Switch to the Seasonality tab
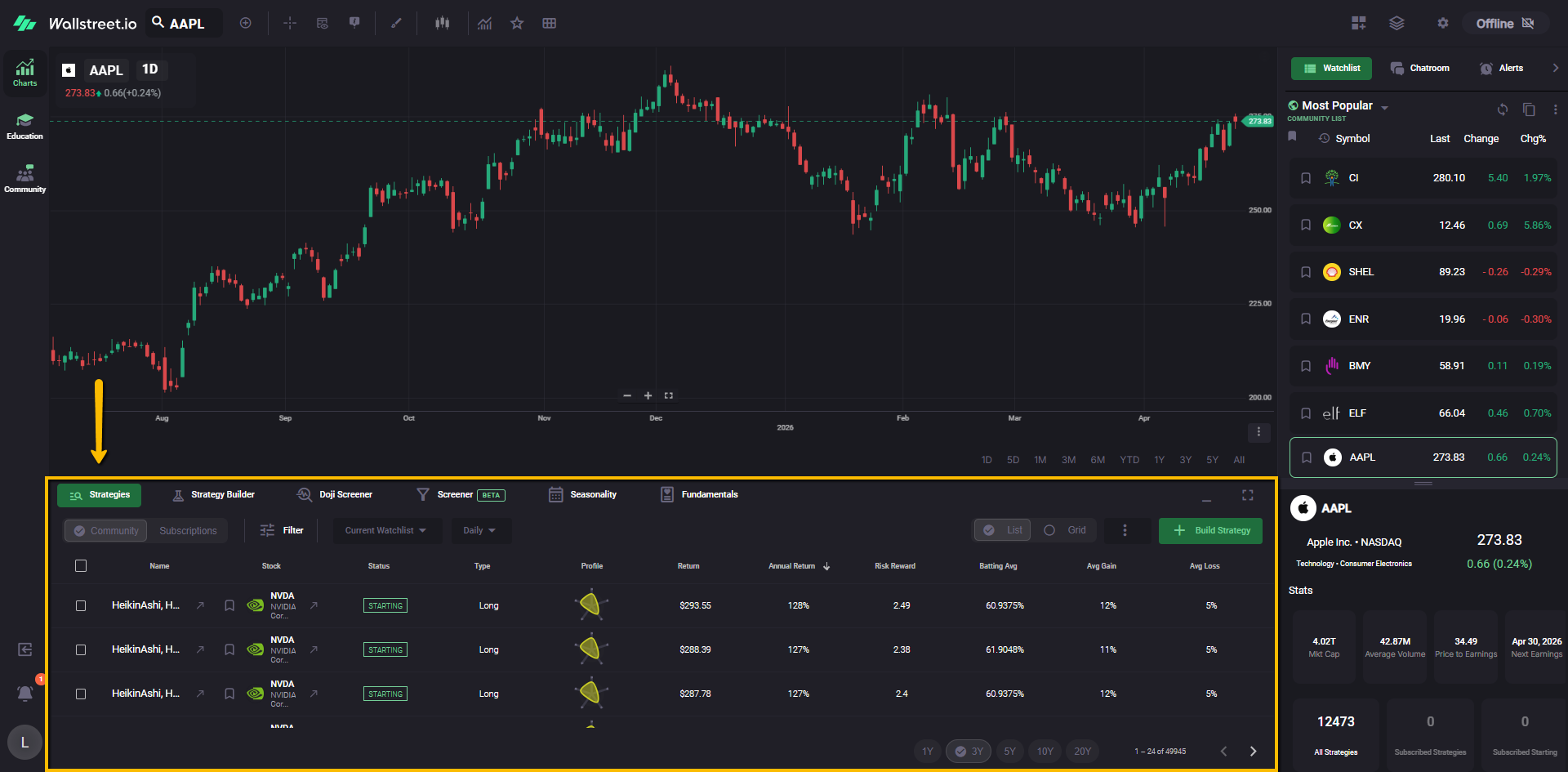Viewport: 1568px width, 772px height. (583, 495)
